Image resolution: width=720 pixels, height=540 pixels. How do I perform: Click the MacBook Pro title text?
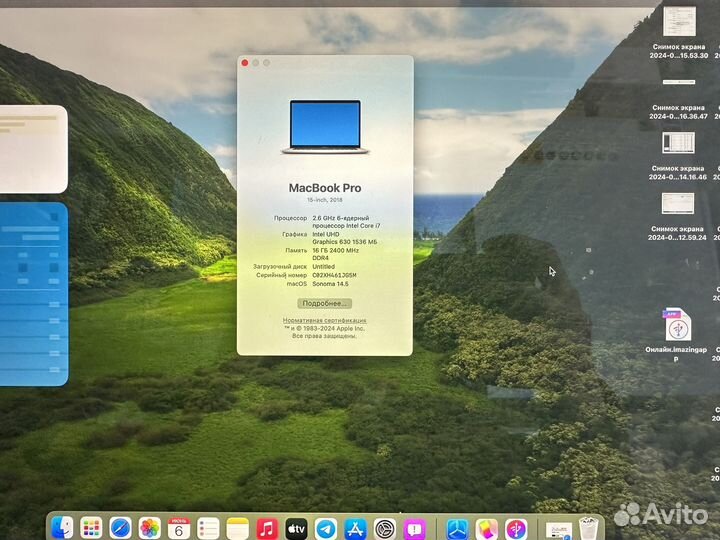[x=325, y=188]
